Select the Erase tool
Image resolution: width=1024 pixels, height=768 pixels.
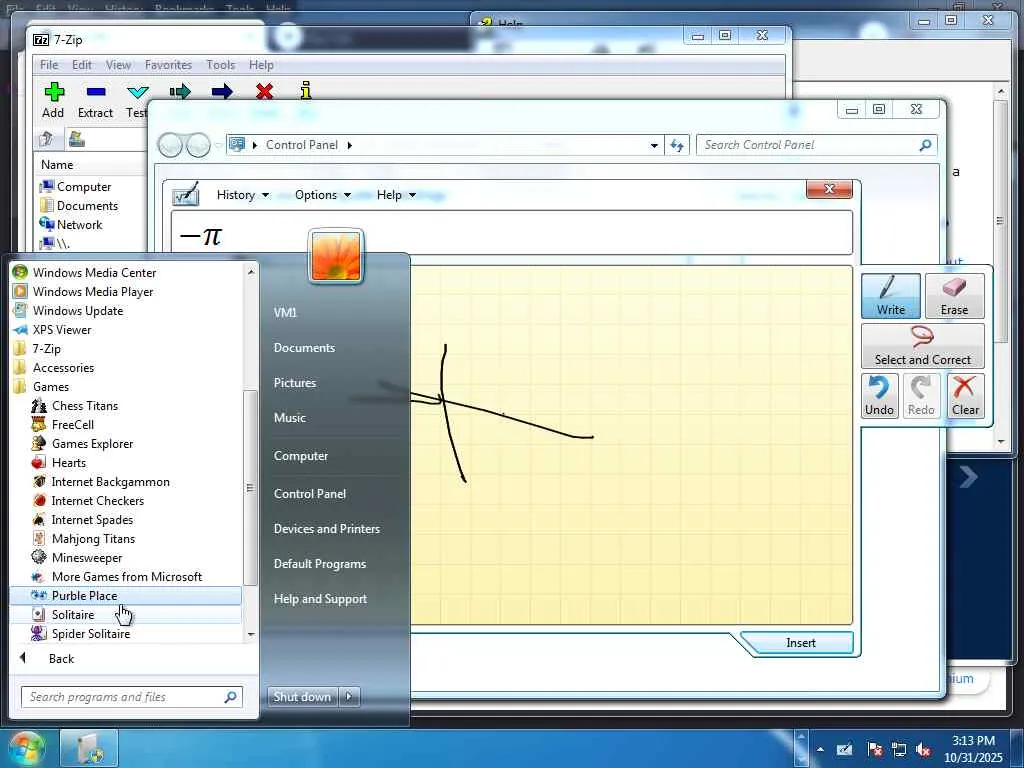tap(954, 296)
